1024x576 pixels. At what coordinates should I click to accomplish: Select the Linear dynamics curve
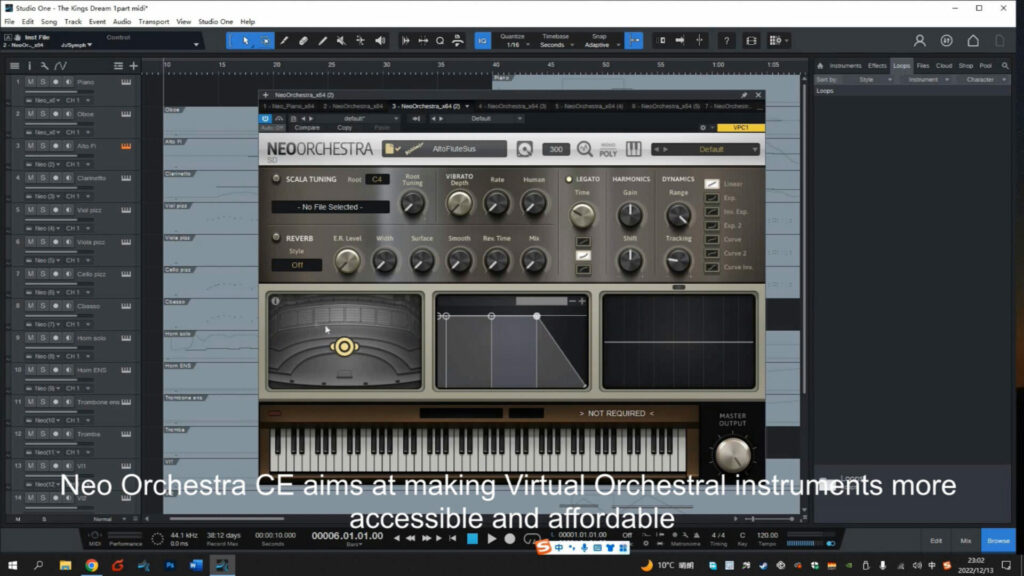click(x=712, y=184)
